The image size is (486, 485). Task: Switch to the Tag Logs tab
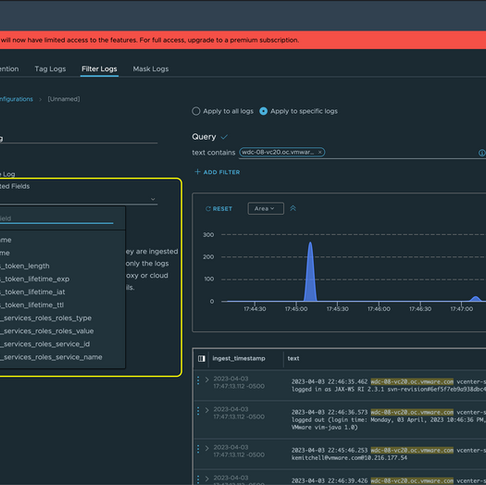(50, 69)
